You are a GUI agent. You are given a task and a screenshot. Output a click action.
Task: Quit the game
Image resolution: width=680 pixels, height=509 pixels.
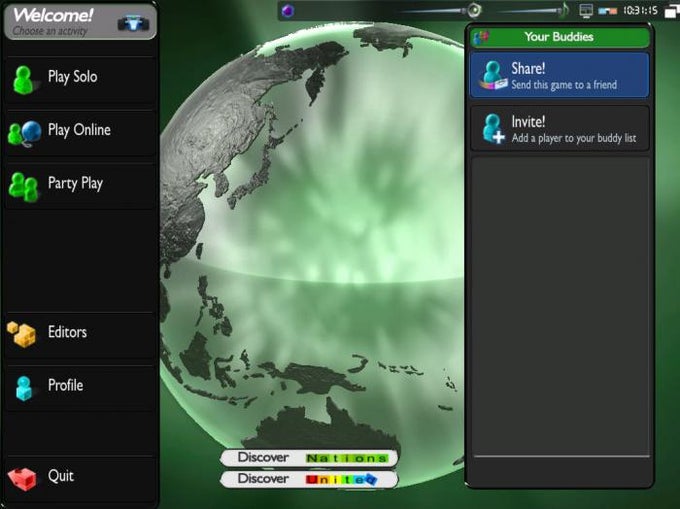(80, 478)
